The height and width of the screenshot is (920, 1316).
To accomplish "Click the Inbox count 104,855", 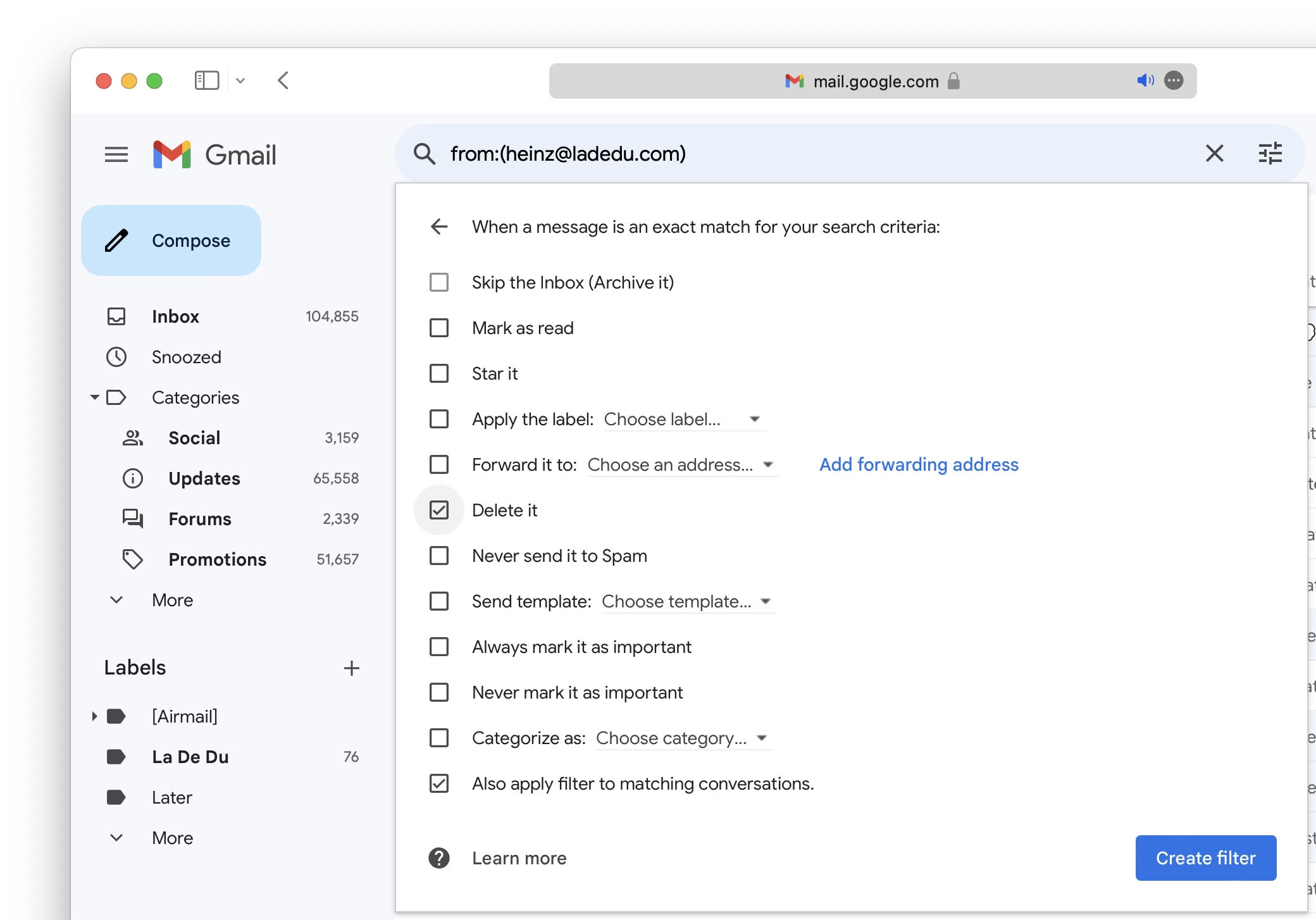I will pos(332,316).
